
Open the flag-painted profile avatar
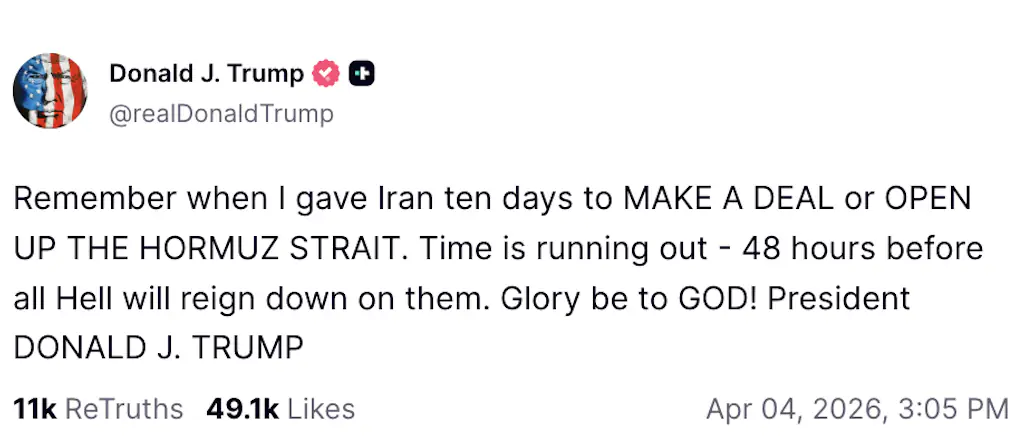tap(50, 91)
